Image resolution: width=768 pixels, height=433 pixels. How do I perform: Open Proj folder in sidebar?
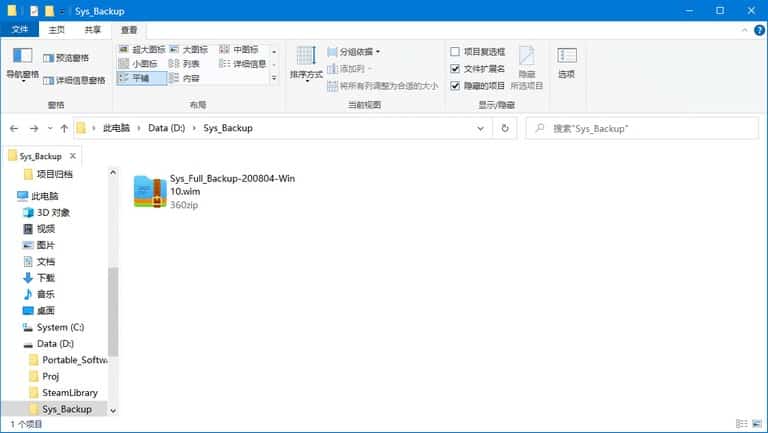tap(45, 376)
